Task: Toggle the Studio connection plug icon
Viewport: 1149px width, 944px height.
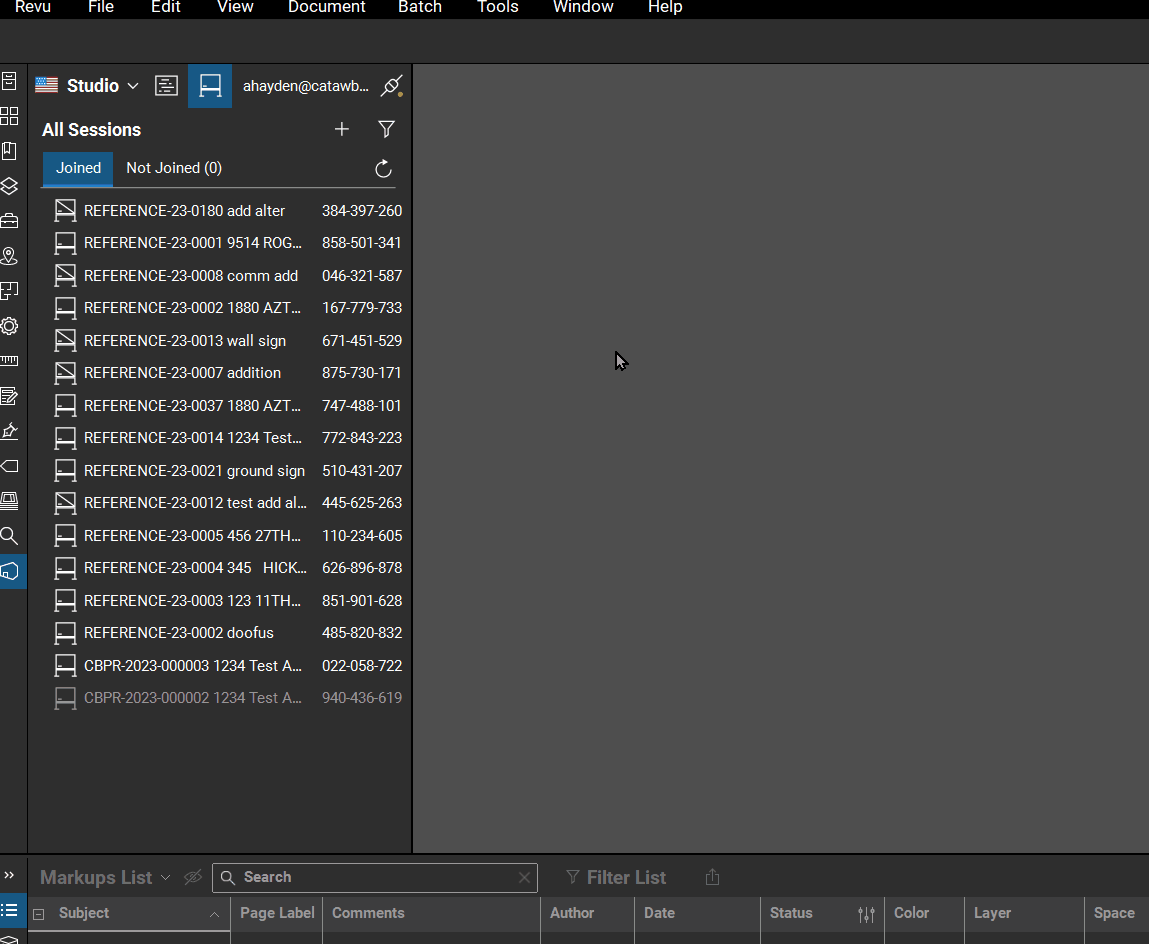Action: point(391,86)
